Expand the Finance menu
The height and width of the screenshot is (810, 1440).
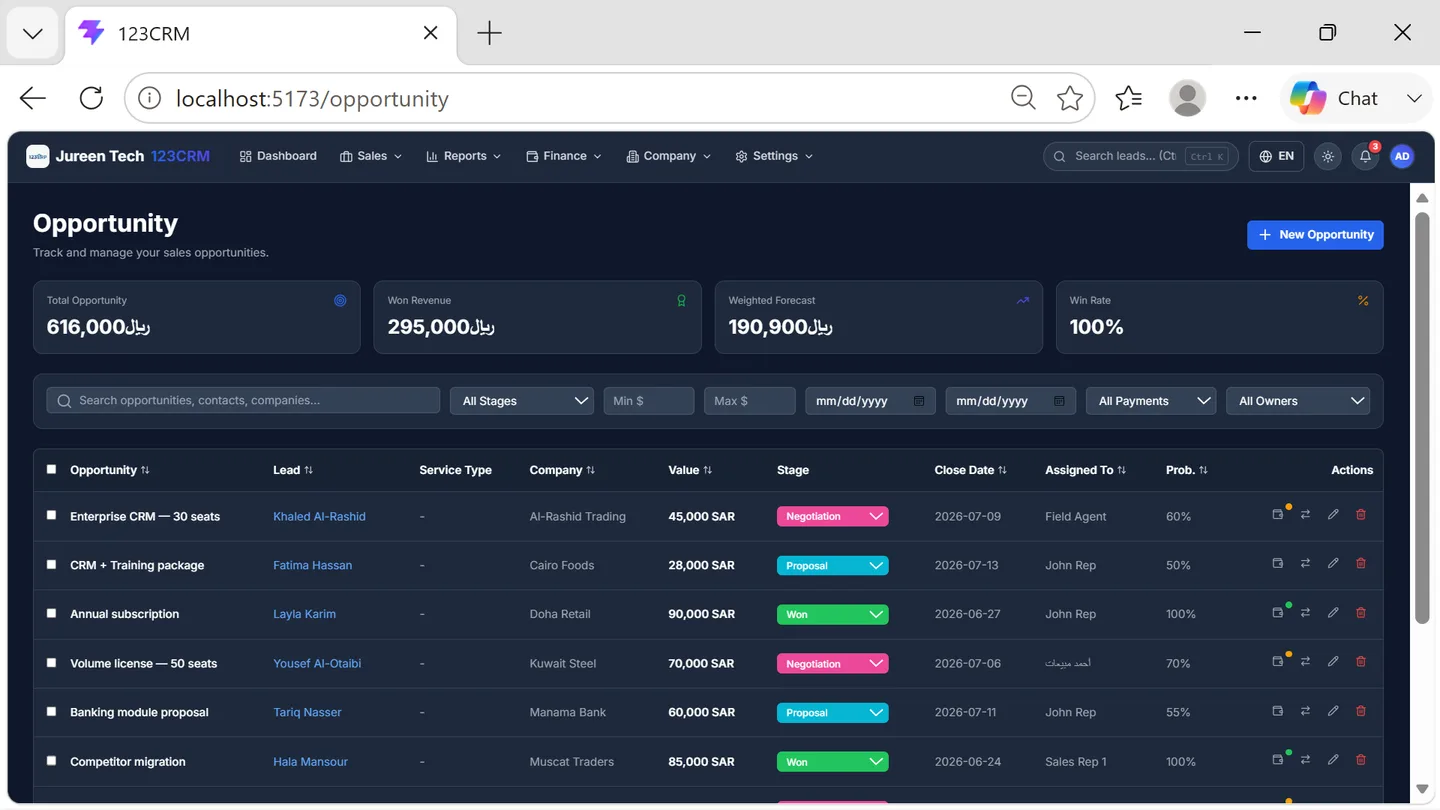564,156
